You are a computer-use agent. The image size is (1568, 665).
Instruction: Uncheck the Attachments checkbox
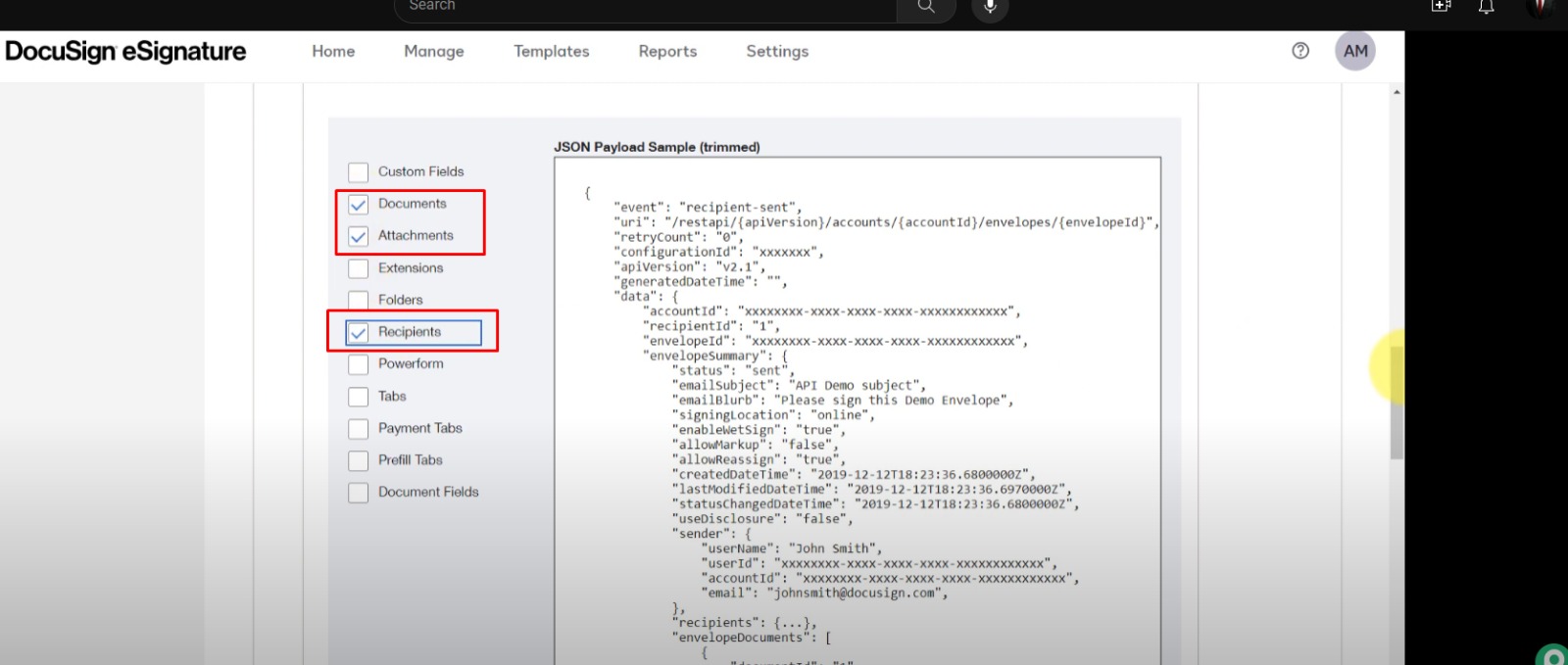[x=359, y=236]
